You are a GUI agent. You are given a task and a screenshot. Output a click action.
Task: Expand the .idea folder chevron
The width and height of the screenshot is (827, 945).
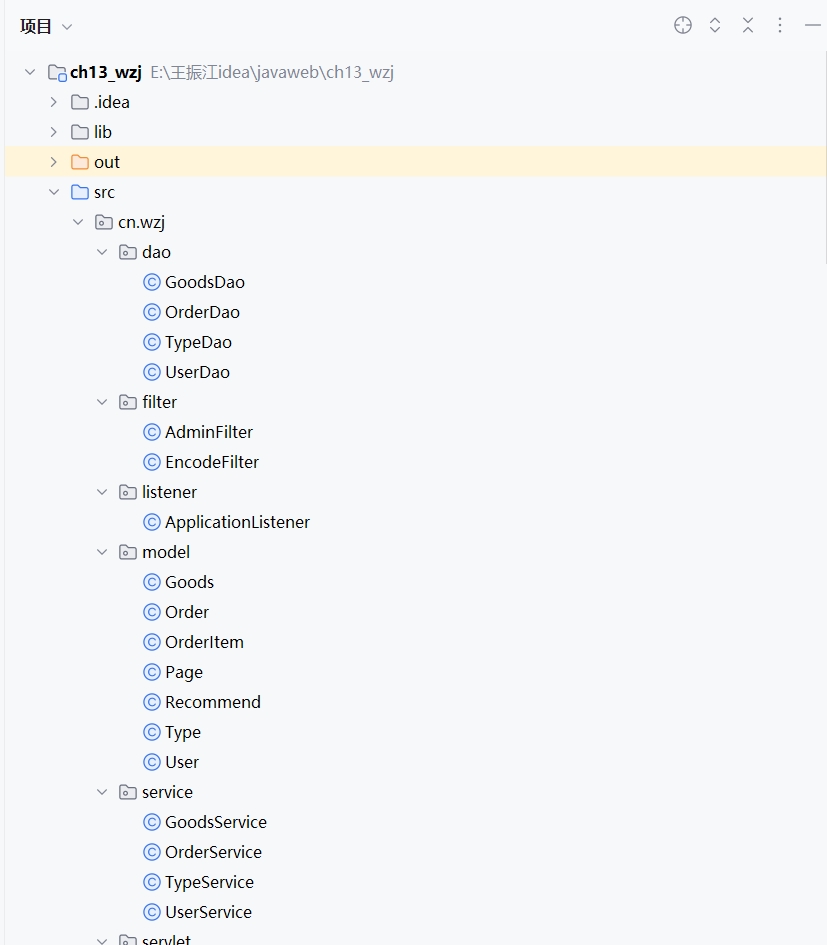point(54,102)
